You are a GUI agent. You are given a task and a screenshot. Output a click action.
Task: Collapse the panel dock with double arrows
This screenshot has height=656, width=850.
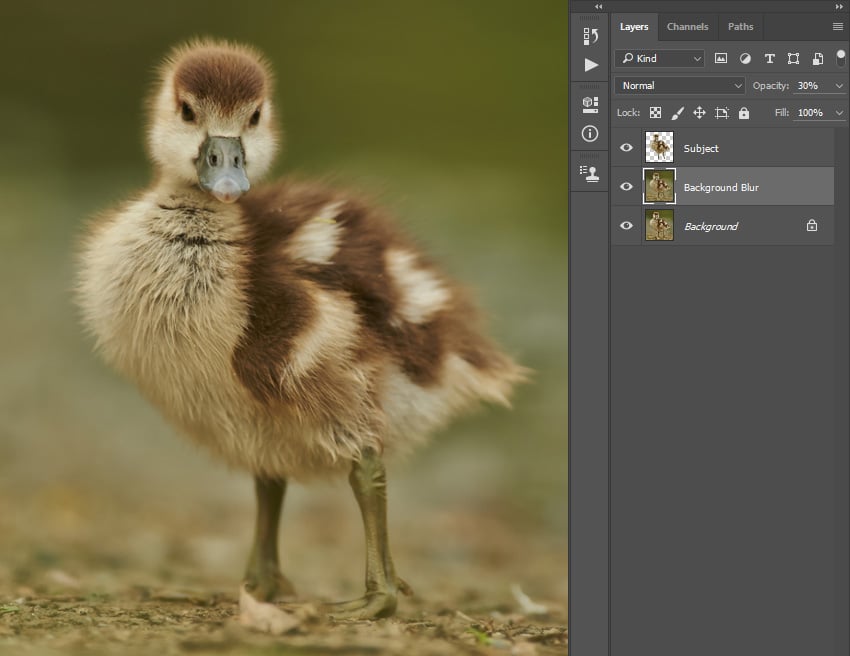click(x=596, y=7)
